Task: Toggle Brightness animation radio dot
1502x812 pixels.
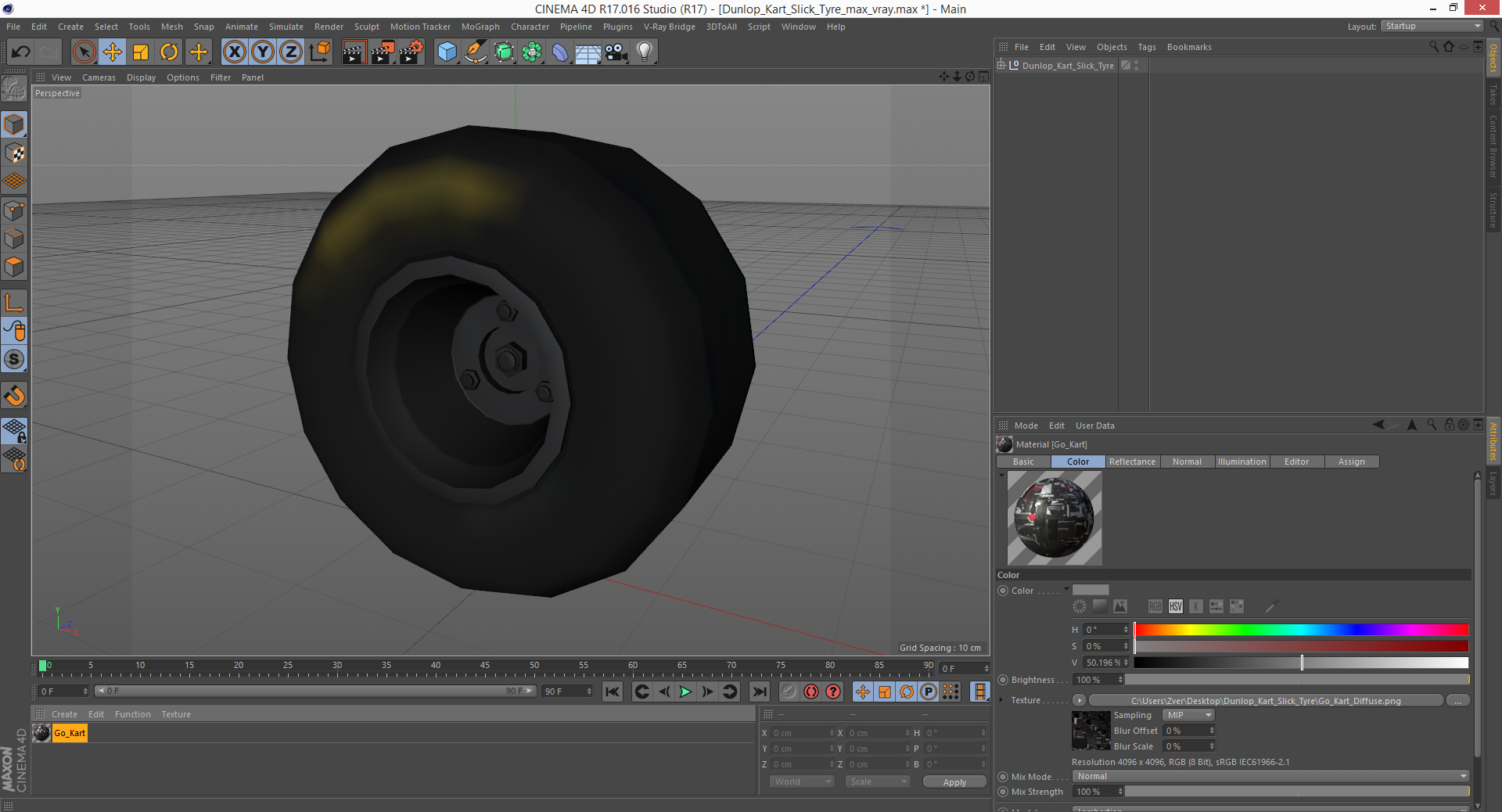Action: (x=1003, y=680)
